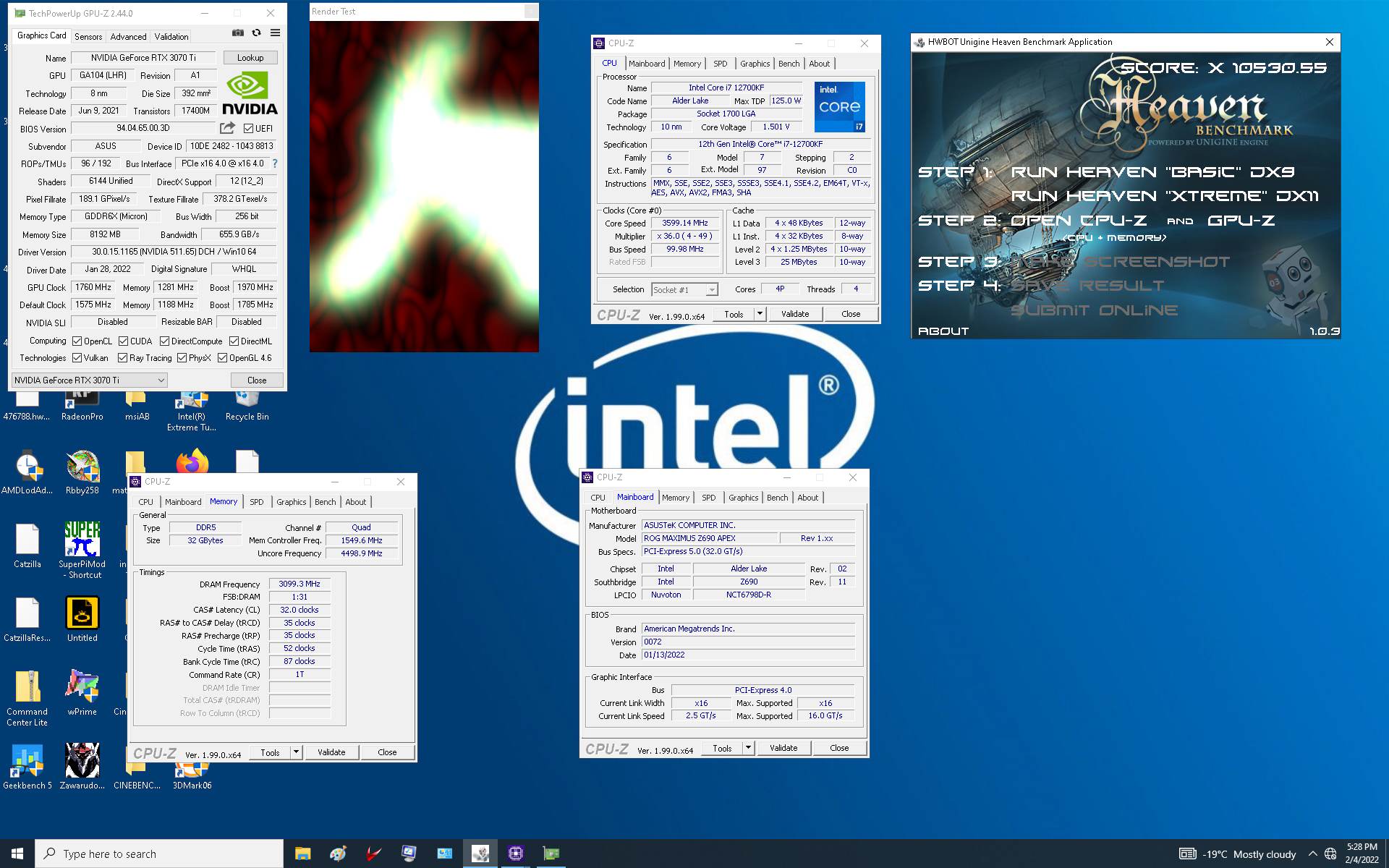Click the Bus Interface question mark icon

click(275, 163)
